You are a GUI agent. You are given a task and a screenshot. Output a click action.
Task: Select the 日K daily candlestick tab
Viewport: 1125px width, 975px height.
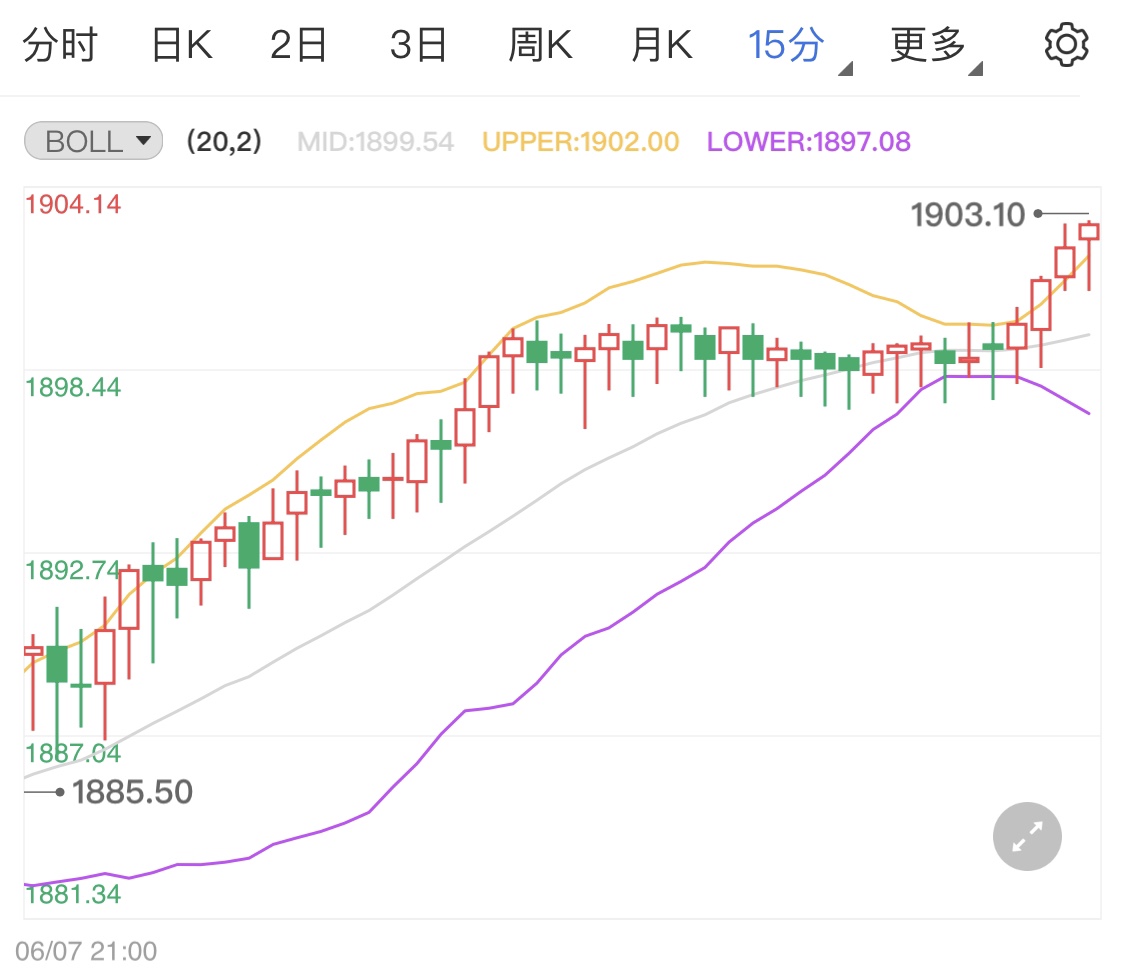(x=182, y=44)
